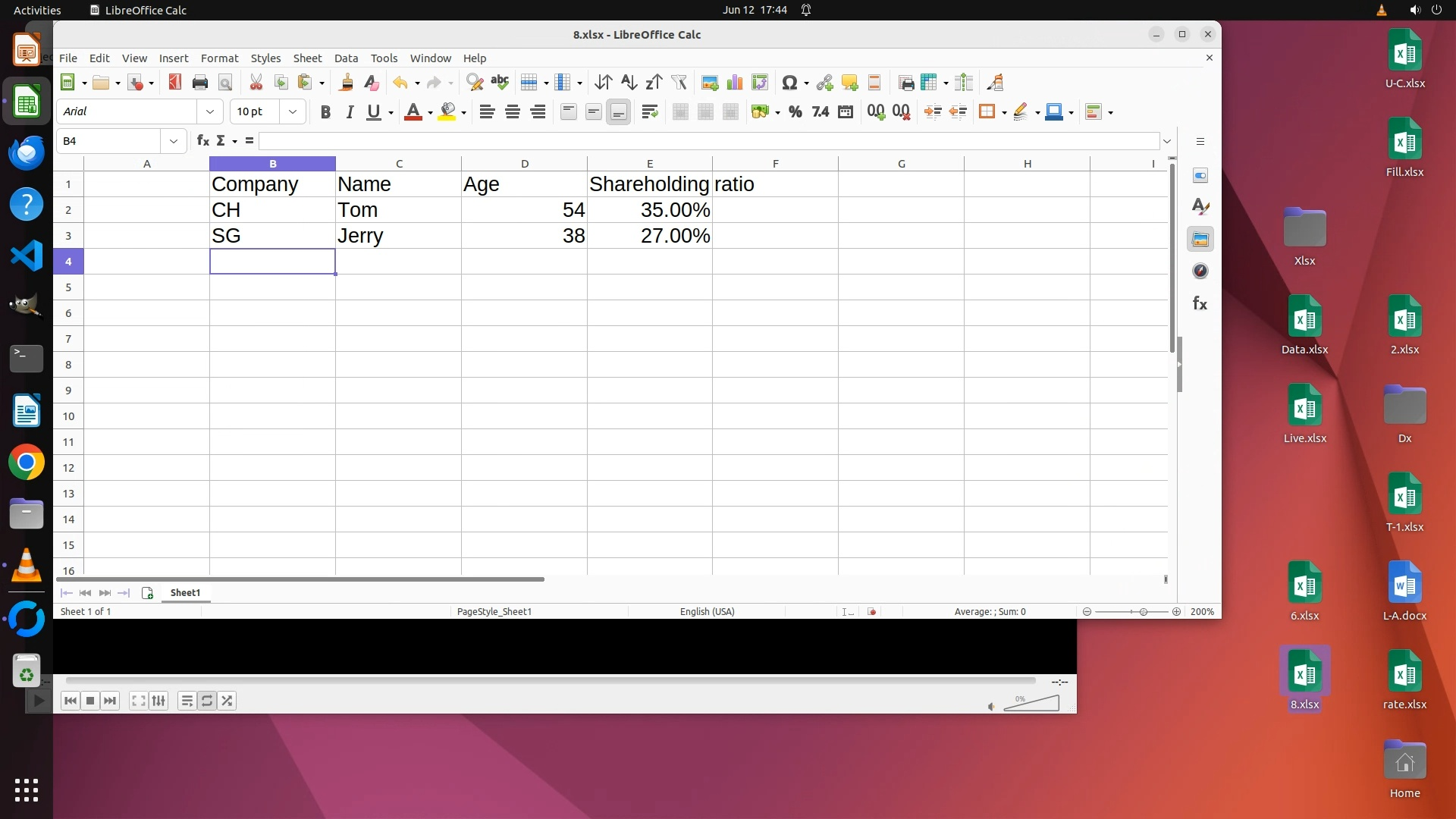
Task: Select column E header
Action: 650,164
